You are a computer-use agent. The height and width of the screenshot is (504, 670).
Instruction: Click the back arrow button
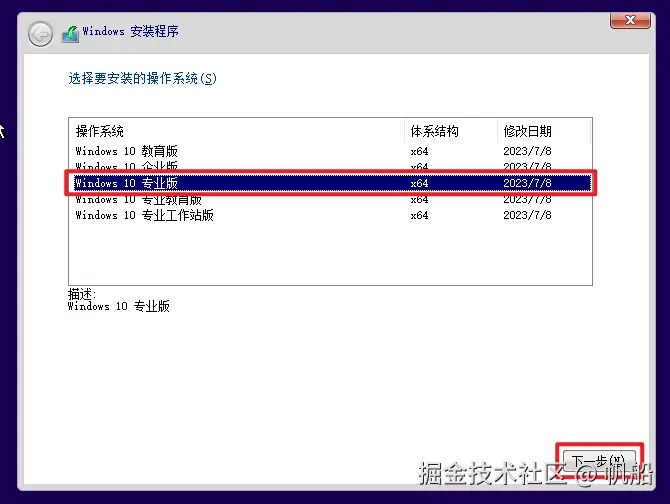[40, 34]
